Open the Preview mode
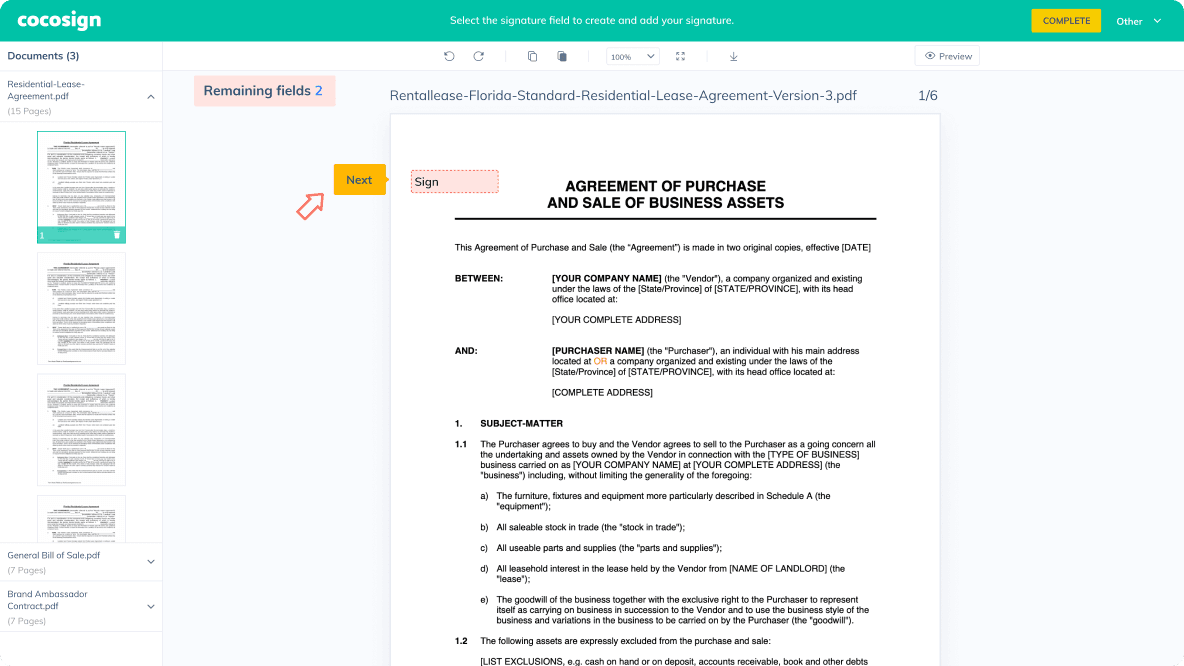Viewport: 1184px width, 666px height. pos(946,55)
